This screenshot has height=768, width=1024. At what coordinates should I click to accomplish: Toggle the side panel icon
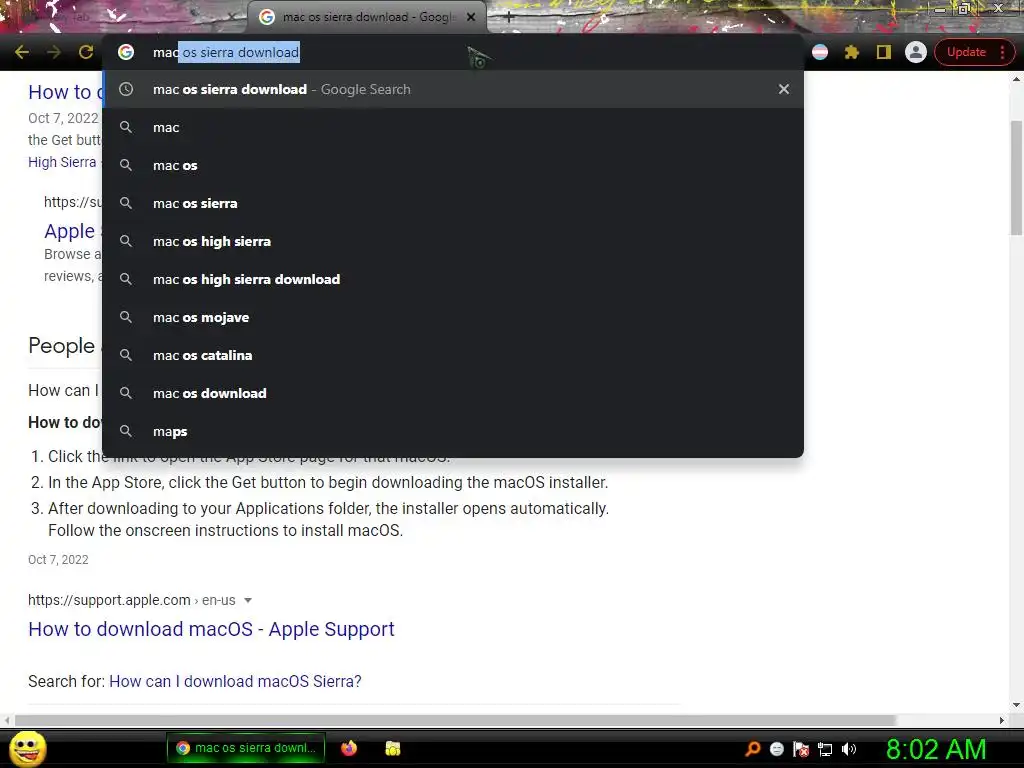(x=884, y=52)
